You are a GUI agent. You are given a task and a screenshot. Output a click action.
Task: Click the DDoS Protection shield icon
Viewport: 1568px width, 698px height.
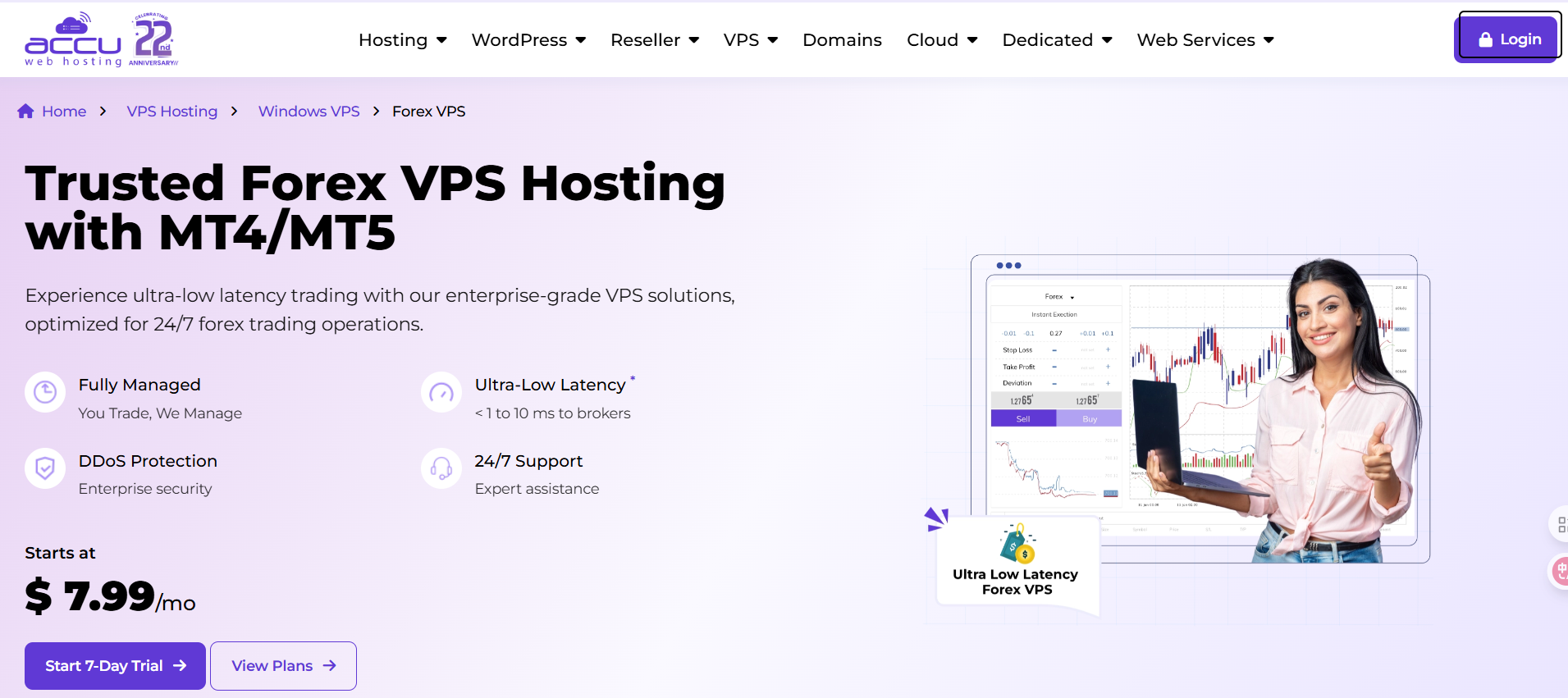tap(45, 468)
